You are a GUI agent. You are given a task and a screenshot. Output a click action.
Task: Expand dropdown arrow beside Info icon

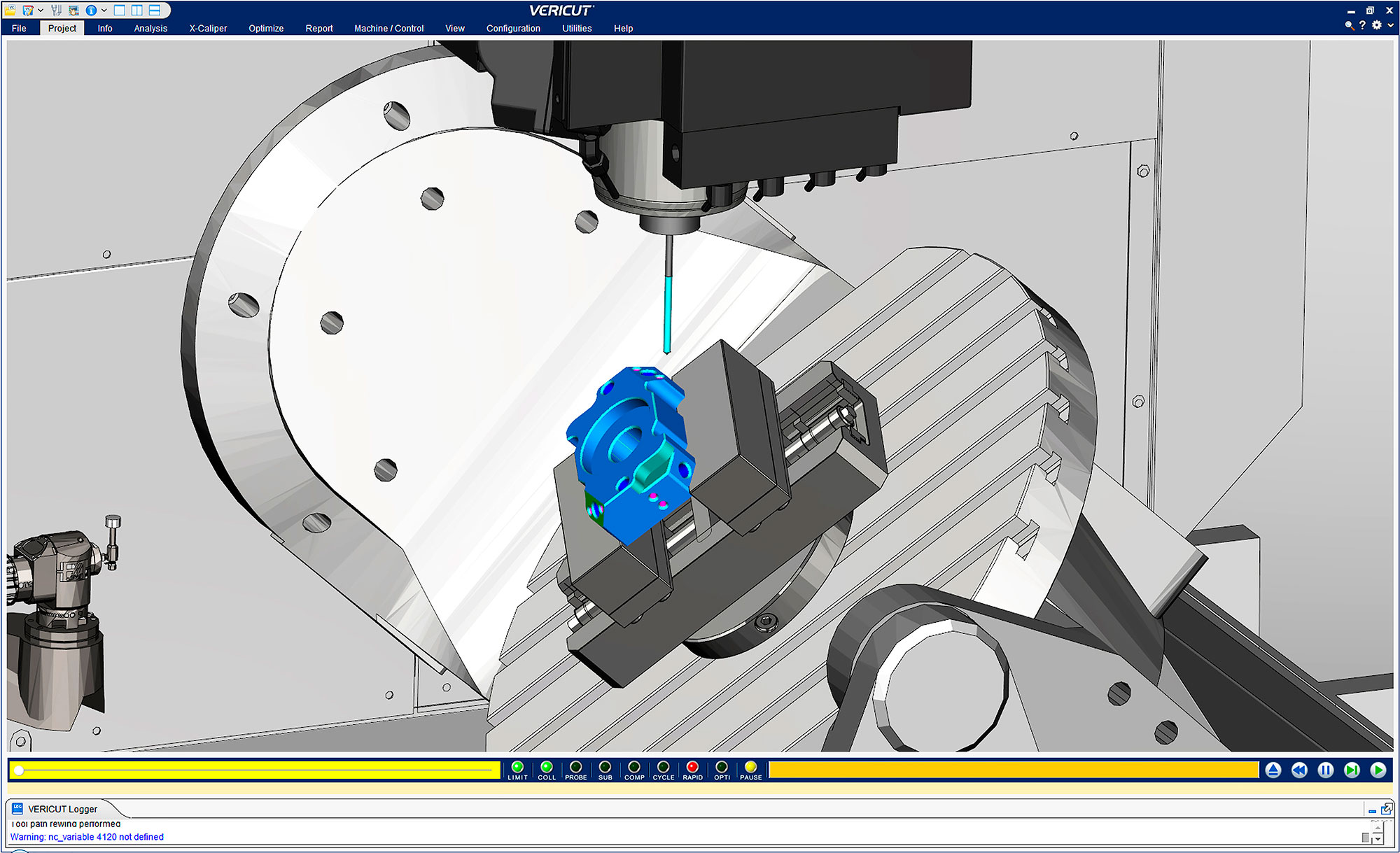104,10
